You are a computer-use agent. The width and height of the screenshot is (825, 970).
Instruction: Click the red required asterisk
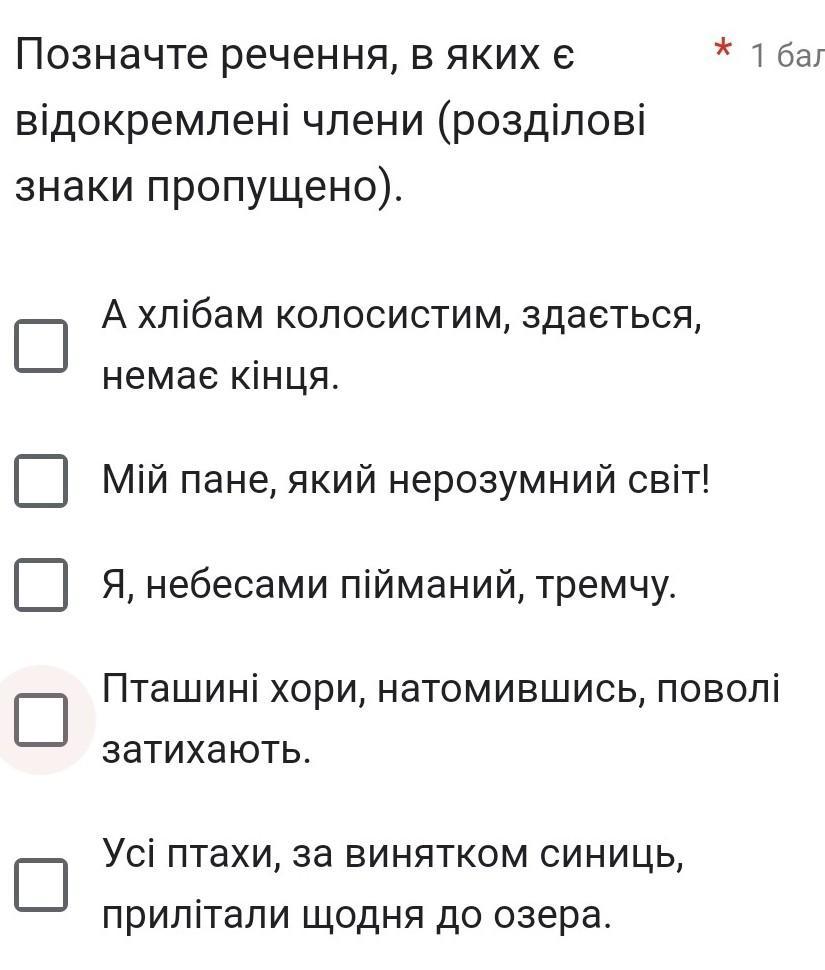pyautogui.click(x=722, y=48)
